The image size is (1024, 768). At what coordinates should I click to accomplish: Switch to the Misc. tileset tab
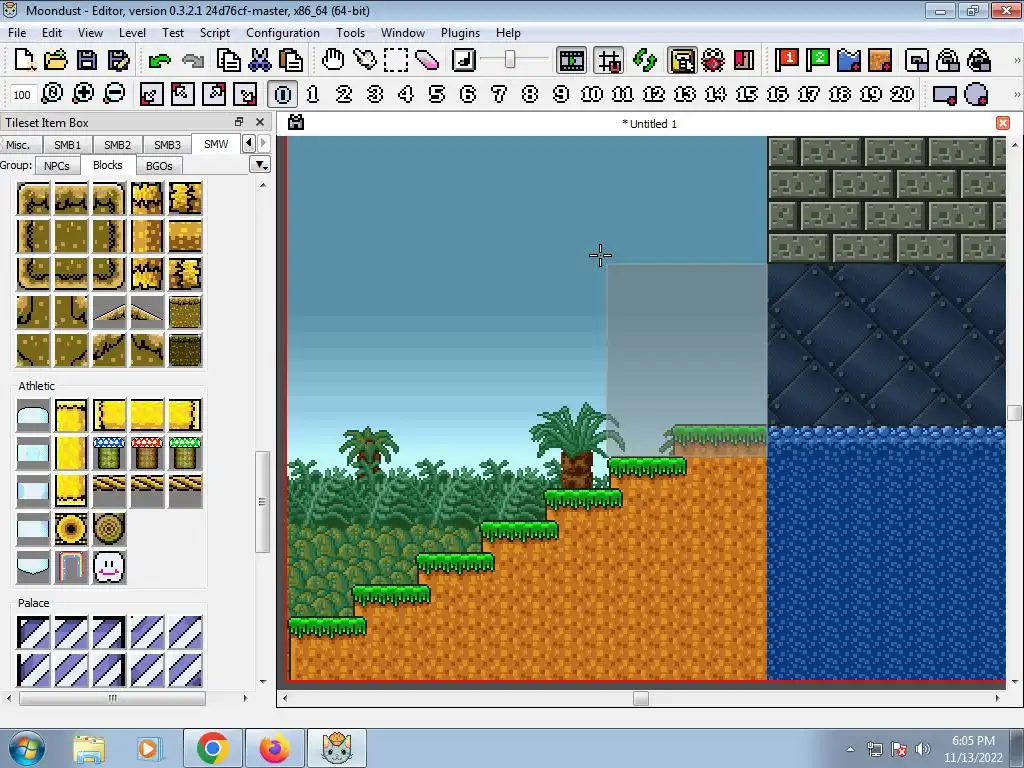click(18, 144)
